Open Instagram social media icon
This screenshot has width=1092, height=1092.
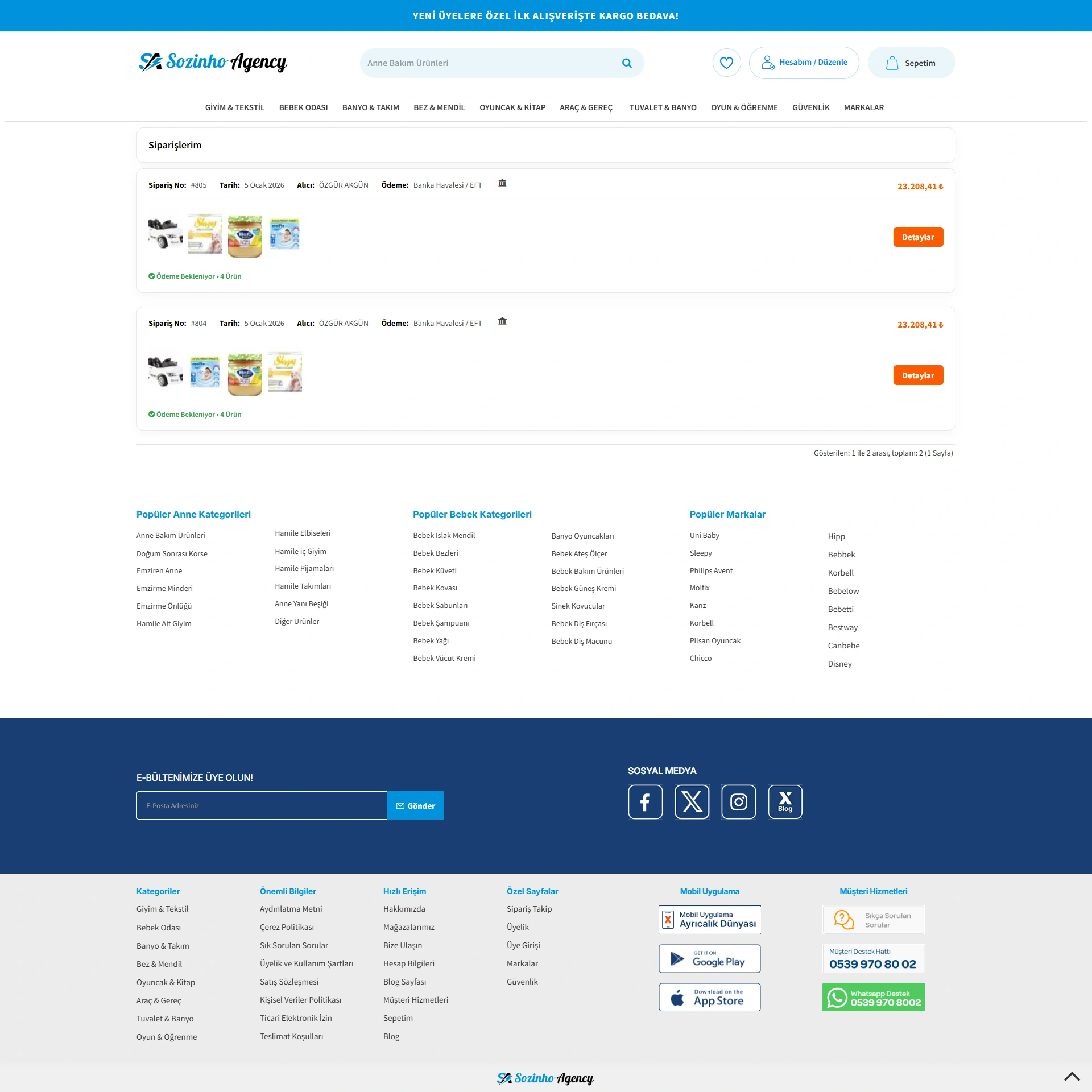(x=738, y=802)
